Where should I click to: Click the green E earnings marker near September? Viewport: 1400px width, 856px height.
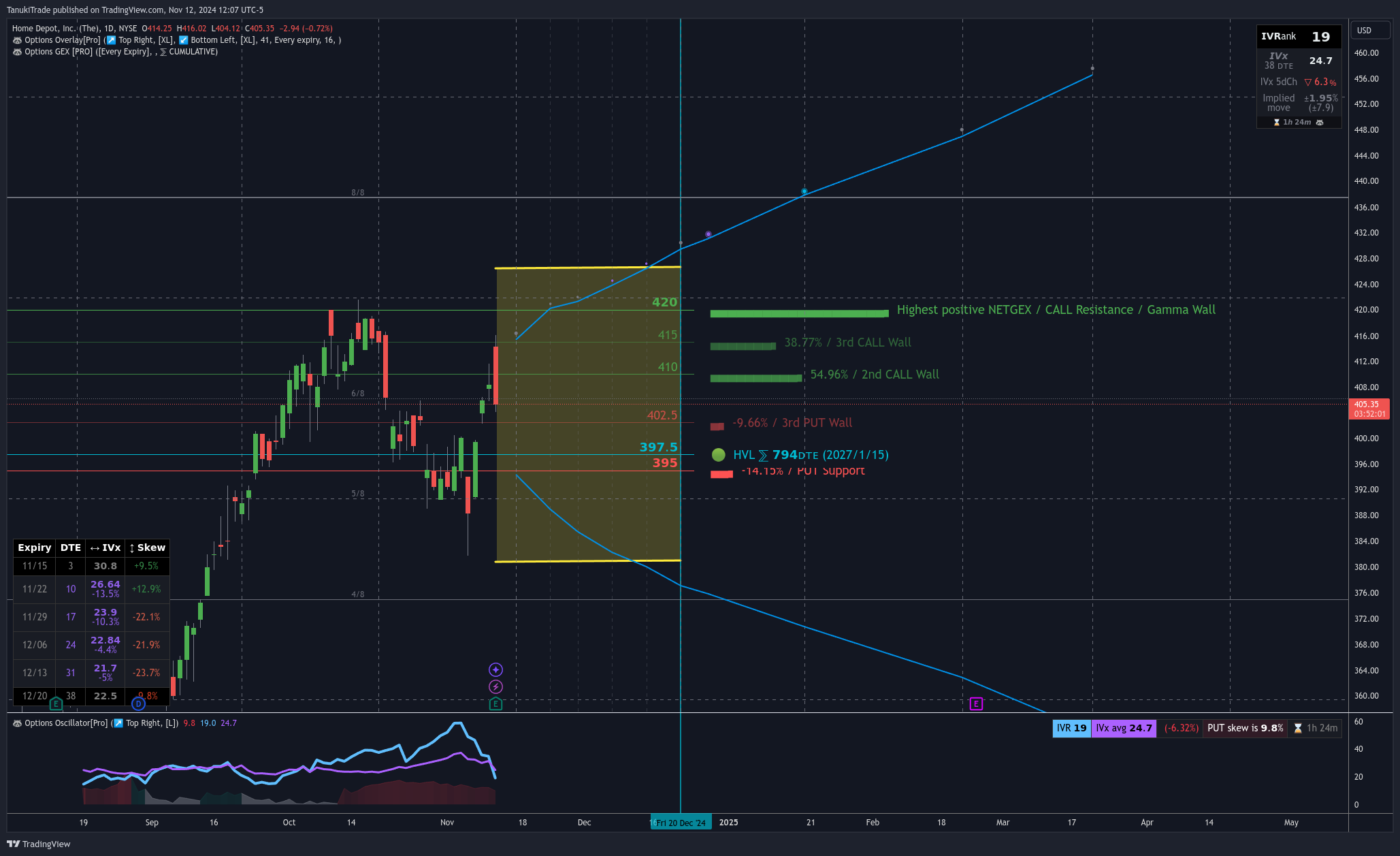[56, 703]
